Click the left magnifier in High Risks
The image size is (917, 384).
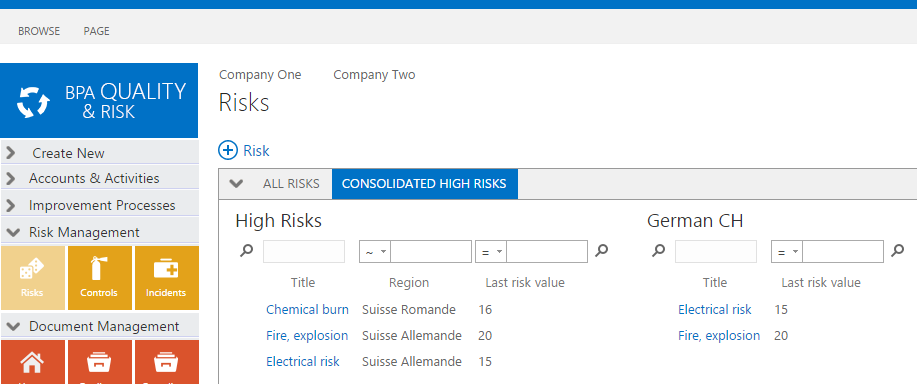click(247, 251)
